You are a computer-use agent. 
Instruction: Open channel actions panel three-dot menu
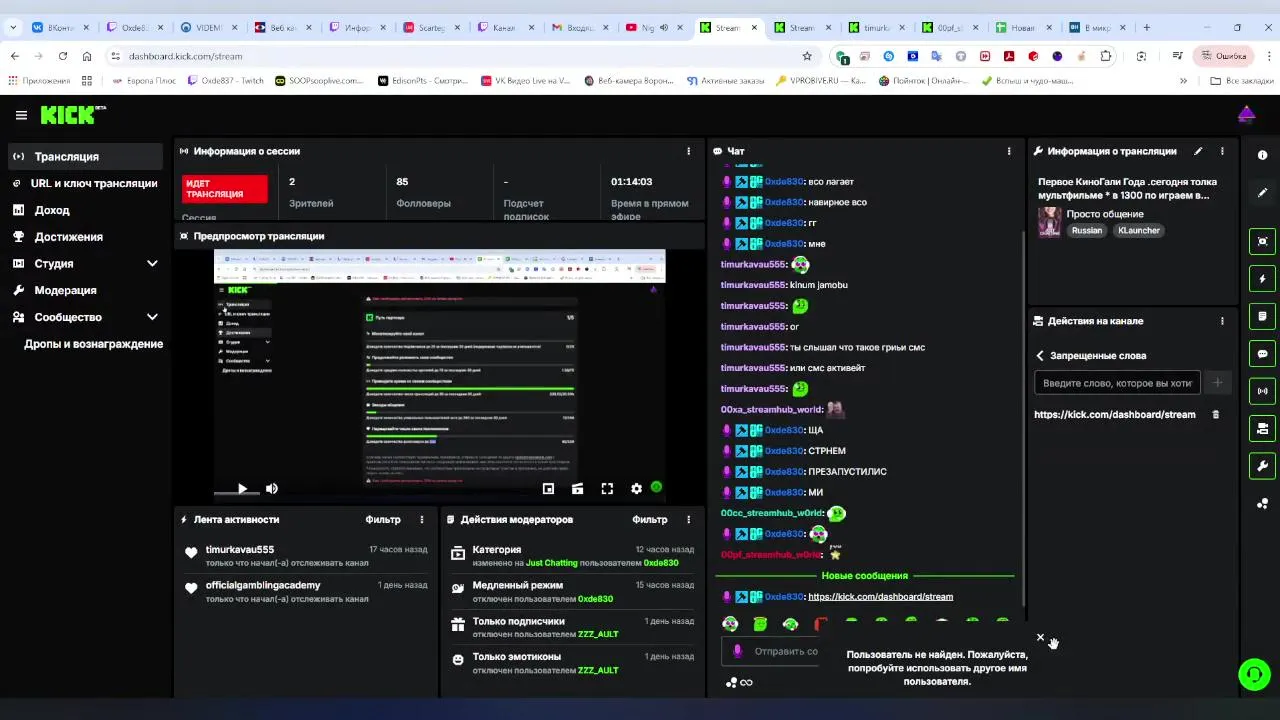click(1222, 321)
